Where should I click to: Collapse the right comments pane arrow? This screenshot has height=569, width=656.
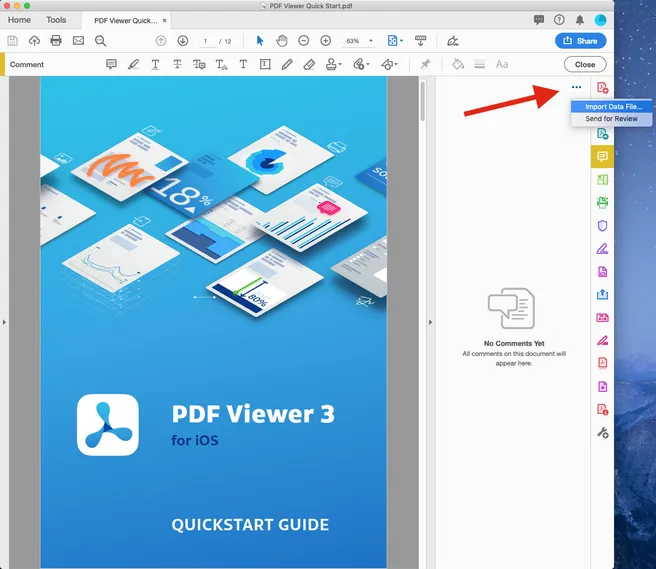pos(430,322)
